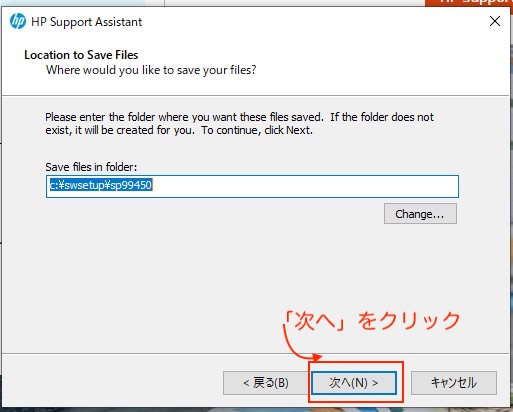This screenshot has height=412, width=513.
Task: Click the red 「次へ」をクリック annotation text
Action: [x=372, y=321]
